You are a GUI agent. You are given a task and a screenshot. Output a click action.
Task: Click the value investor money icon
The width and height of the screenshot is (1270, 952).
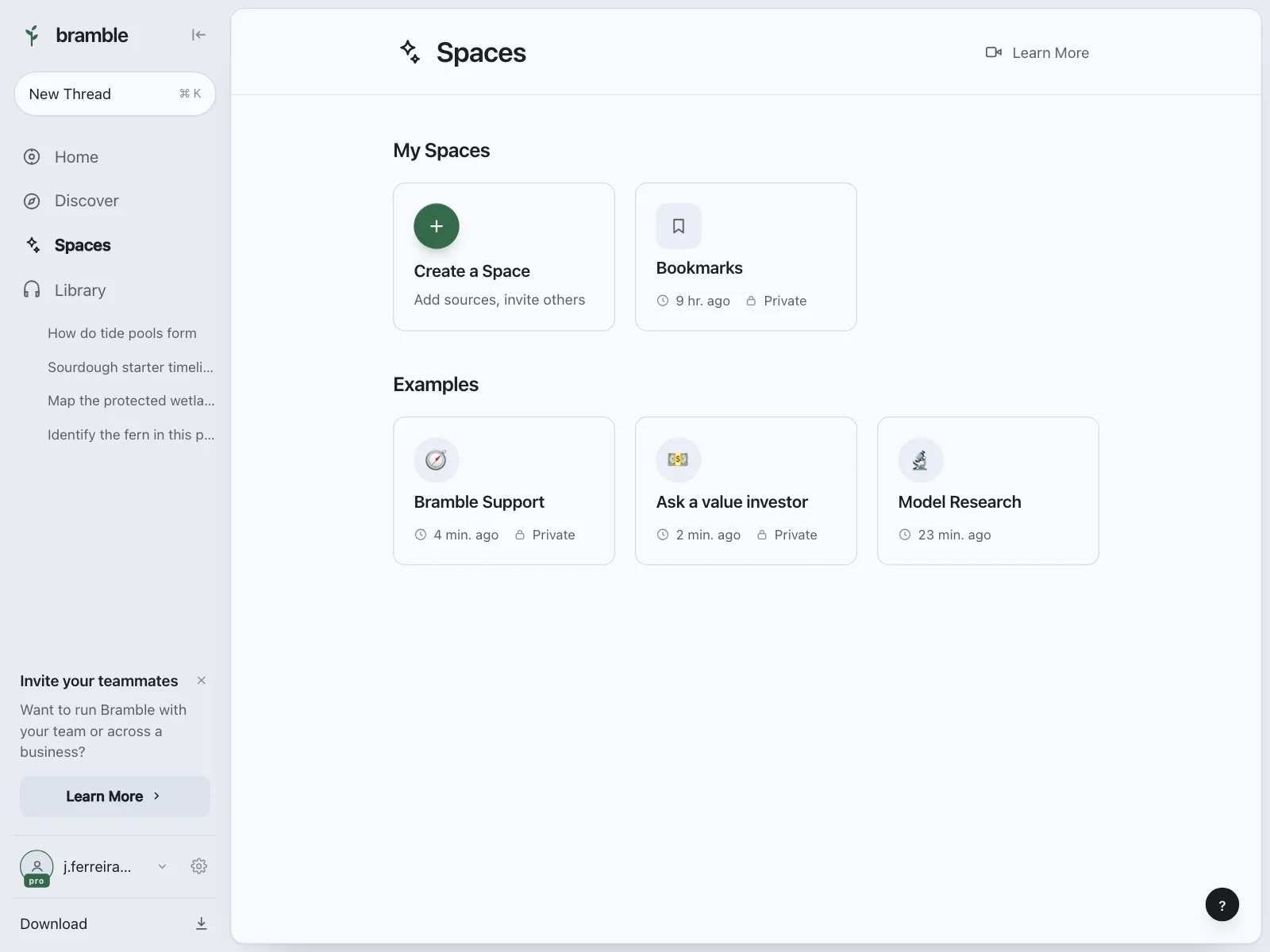[679, 460]
